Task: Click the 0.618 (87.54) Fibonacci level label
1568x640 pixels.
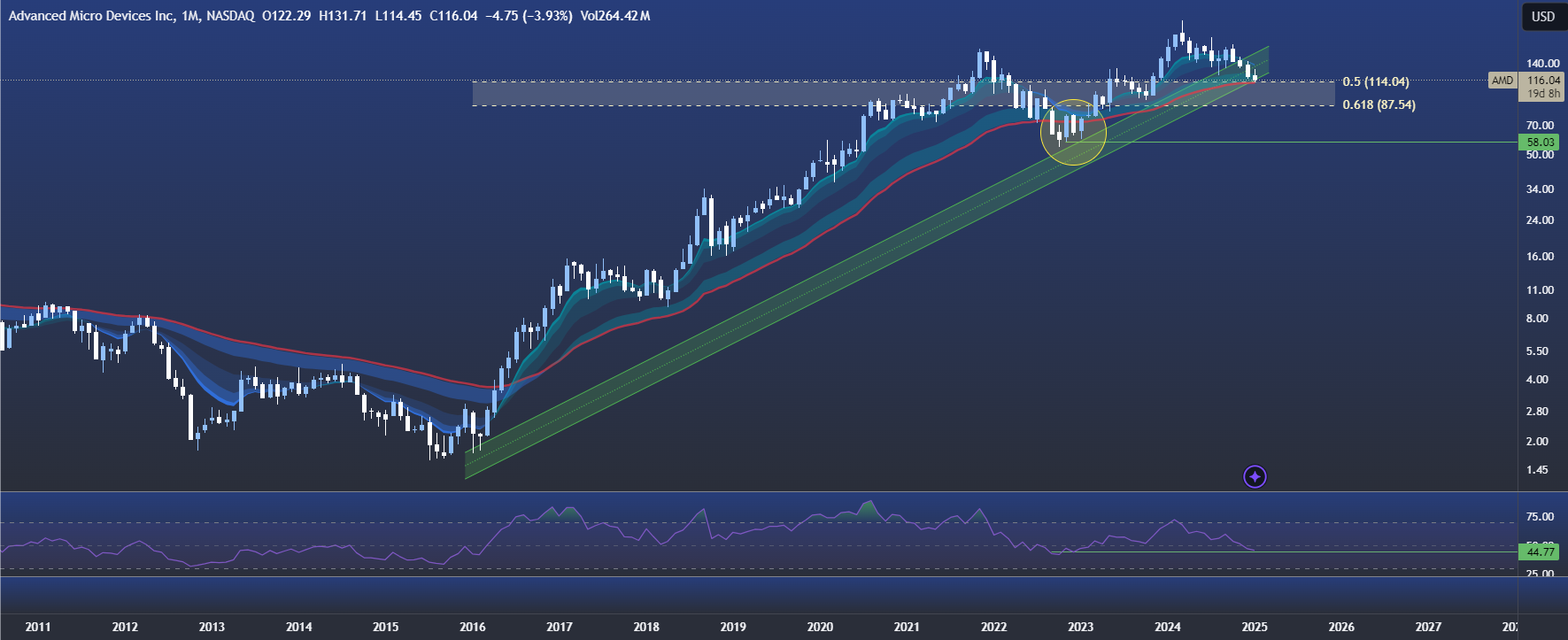Action: click(1379, 105)
